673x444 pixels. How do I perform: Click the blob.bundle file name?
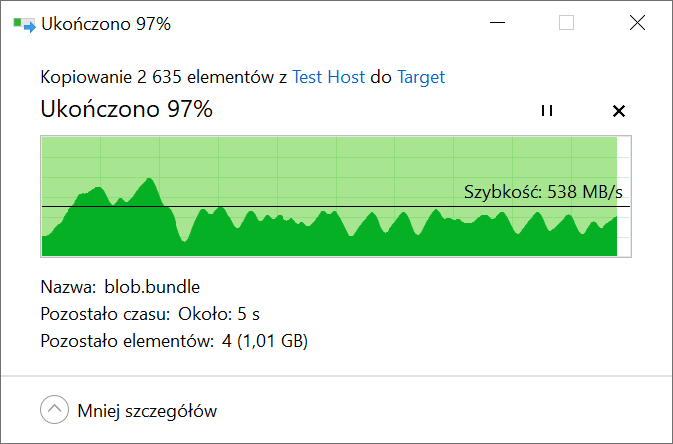click(x=152, y=287)
